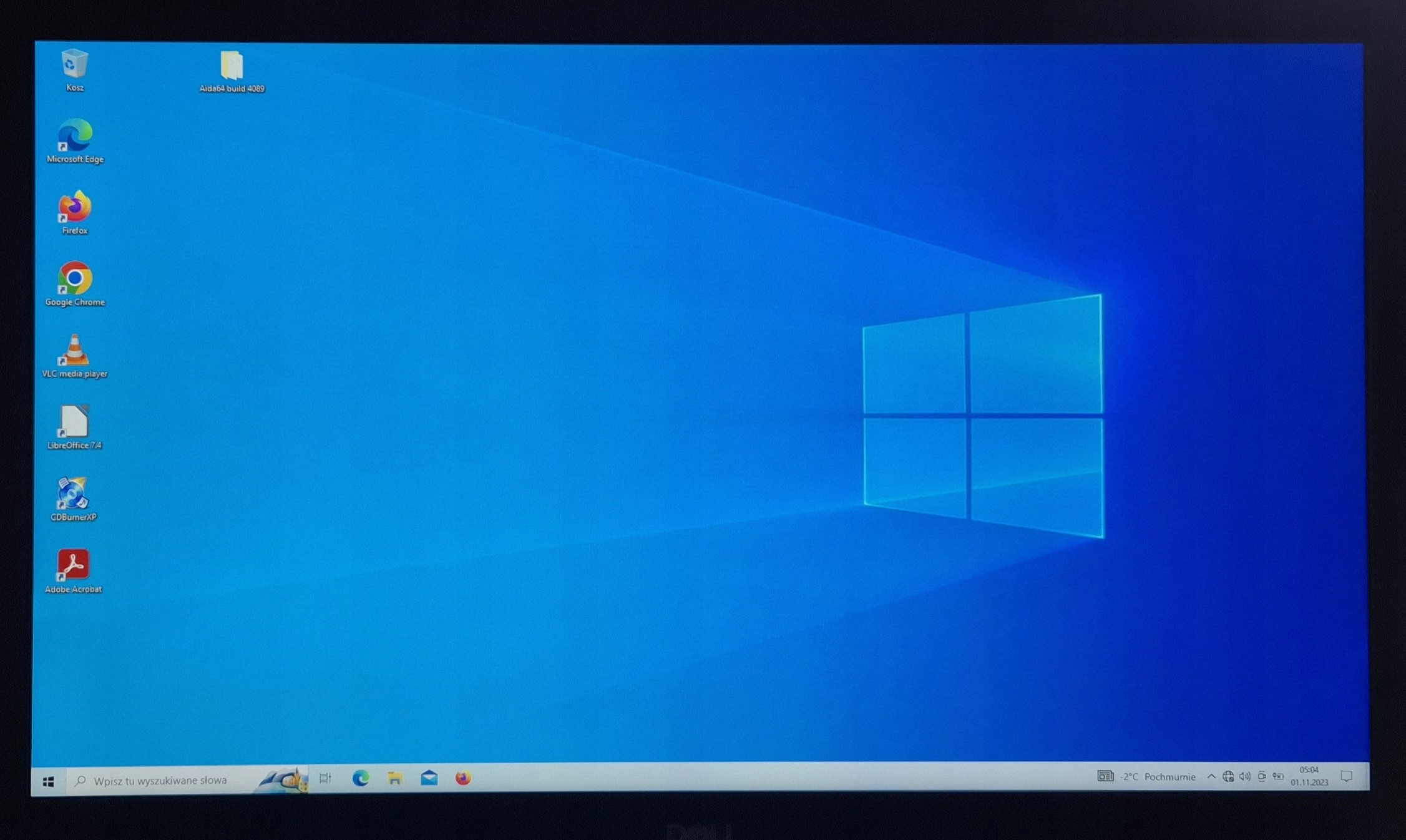Open the clock showing 05:04 01.11.2023
The width and height of the screenshot is (1406, 840).
tap(1309, 776)
